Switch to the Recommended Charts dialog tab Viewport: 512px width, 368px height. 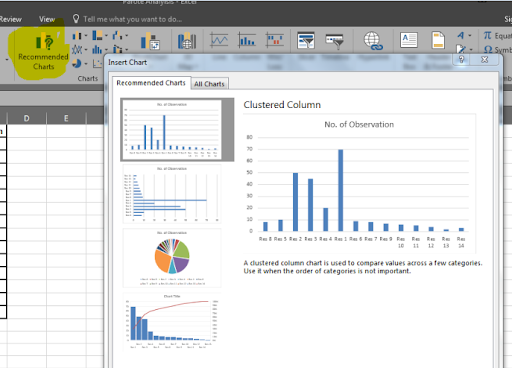click(151, 83)
